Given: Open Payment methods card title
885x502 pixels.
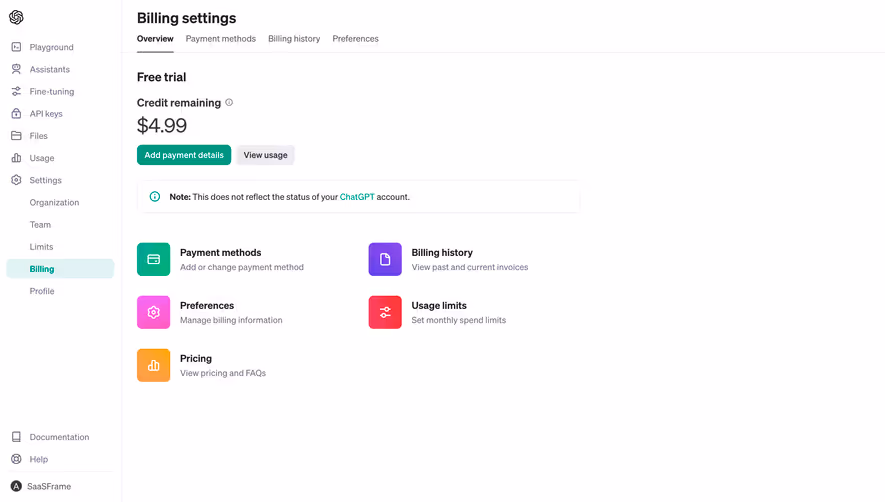Looking at the screenshot, I should [221, 252].
